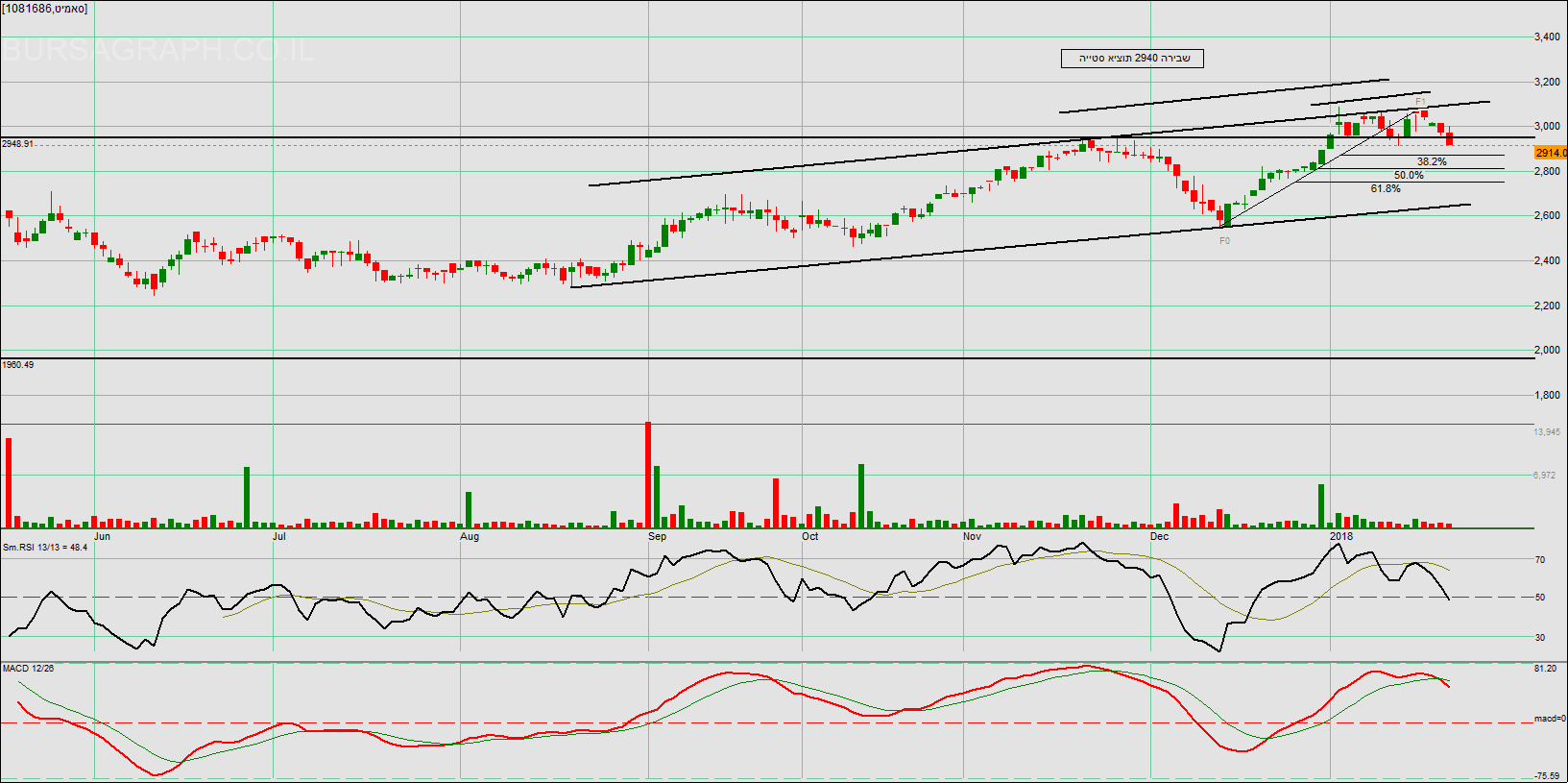The height and width of the screenshot is (783, 1568).
Task: Click the 2018 label on time axis
Action: click(1340, 536)
